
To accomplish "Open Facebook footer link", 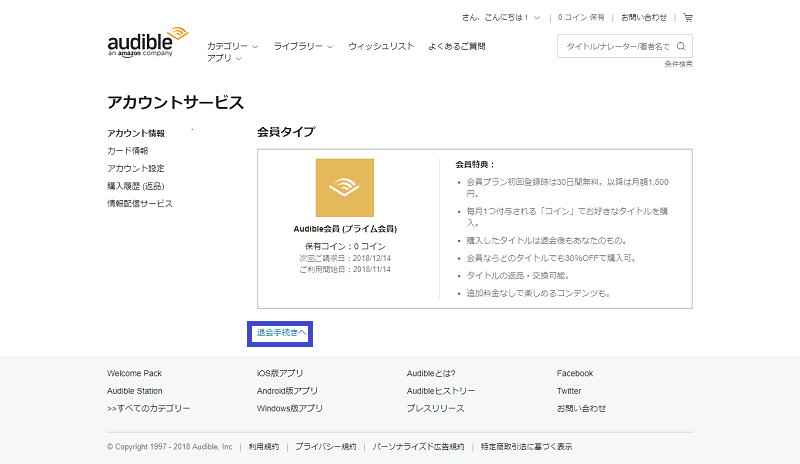I will click(575, 373).
